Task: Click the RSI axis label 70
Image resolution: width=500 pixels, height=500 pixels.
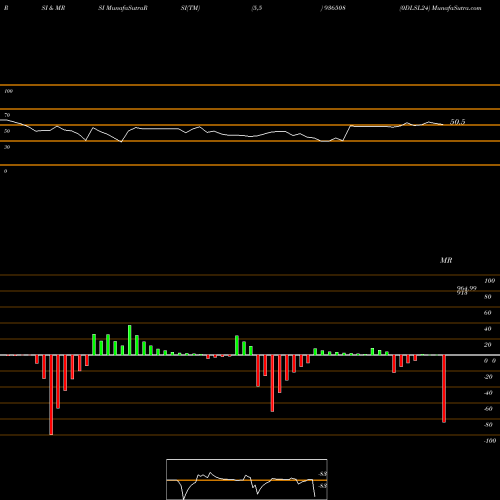Action: point(7,115)
